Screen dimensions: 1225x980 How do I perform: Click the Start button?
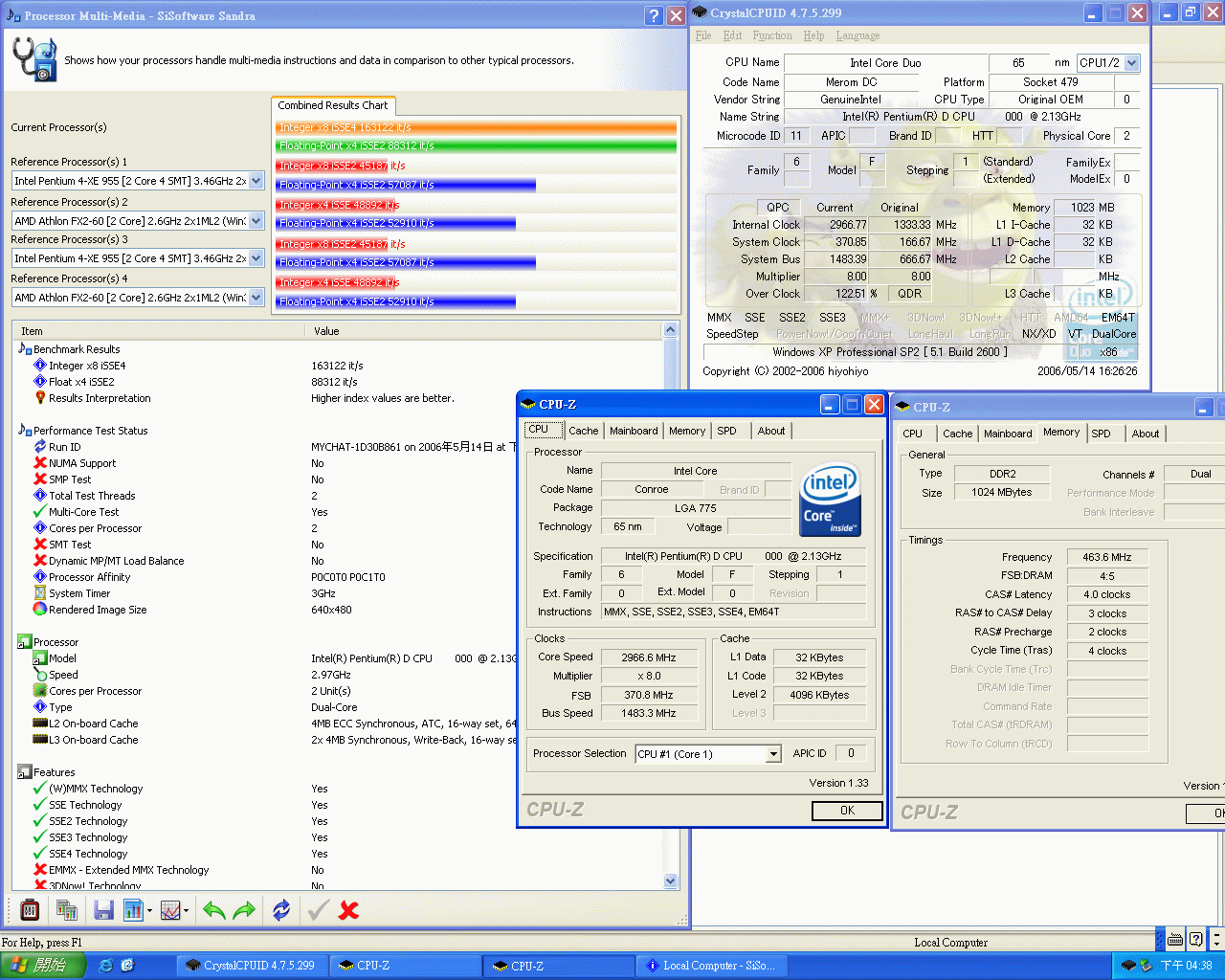(x=43, y=966)
